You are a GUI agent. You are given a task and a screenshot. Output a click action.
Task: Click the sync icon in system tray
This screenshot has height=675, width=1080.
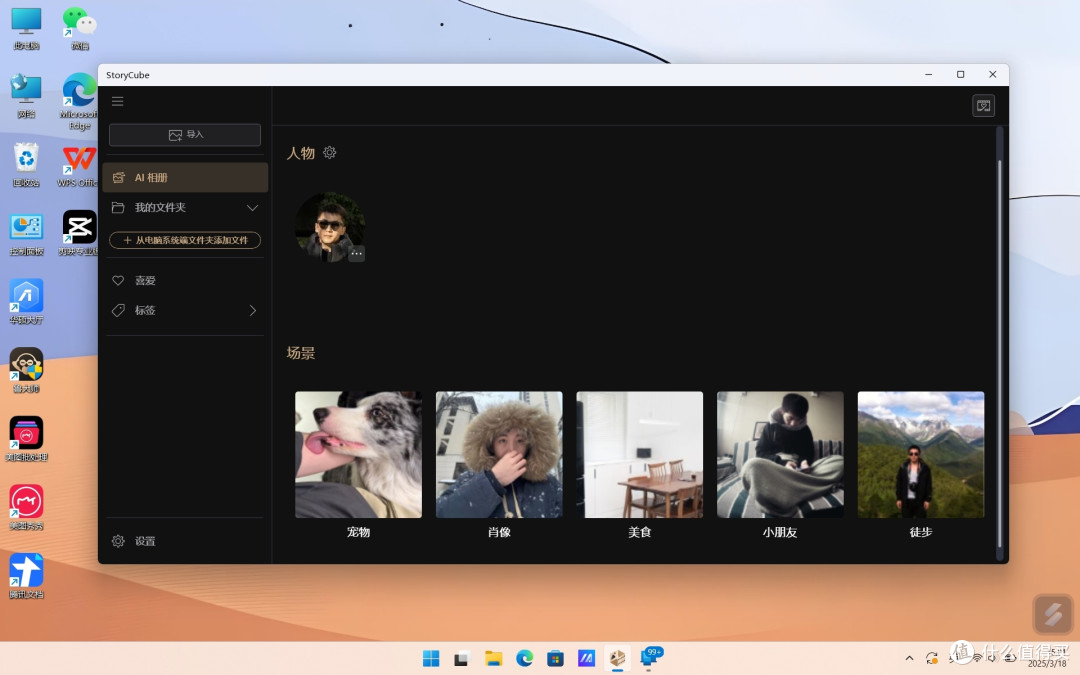[x=931, y=658]
